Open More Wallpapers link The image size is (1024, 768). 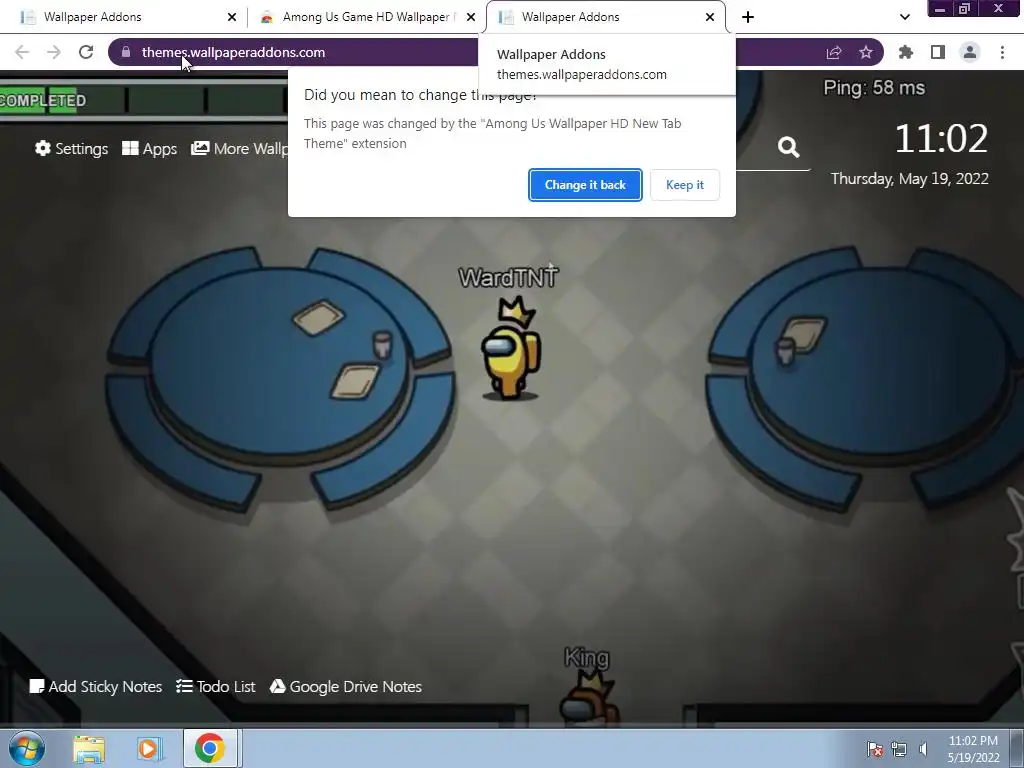pyautogui.click(x=239, y=148)
